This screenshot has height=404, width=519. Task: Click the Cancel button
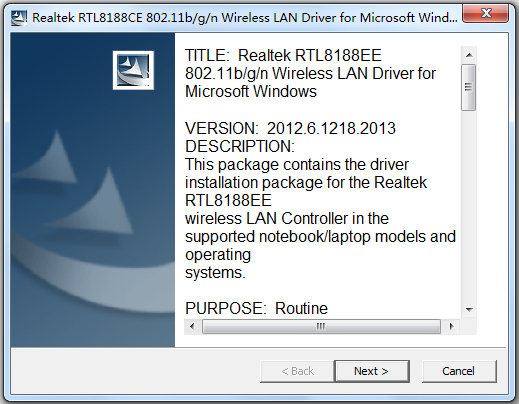click(x=459, y=371)
